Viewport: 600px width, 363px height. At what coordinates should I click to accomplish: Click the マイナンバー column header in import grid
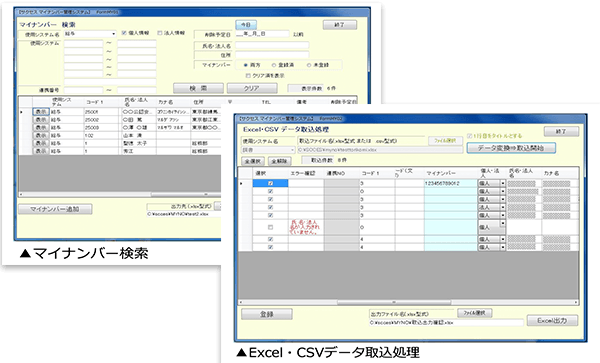tap(450, 173)
